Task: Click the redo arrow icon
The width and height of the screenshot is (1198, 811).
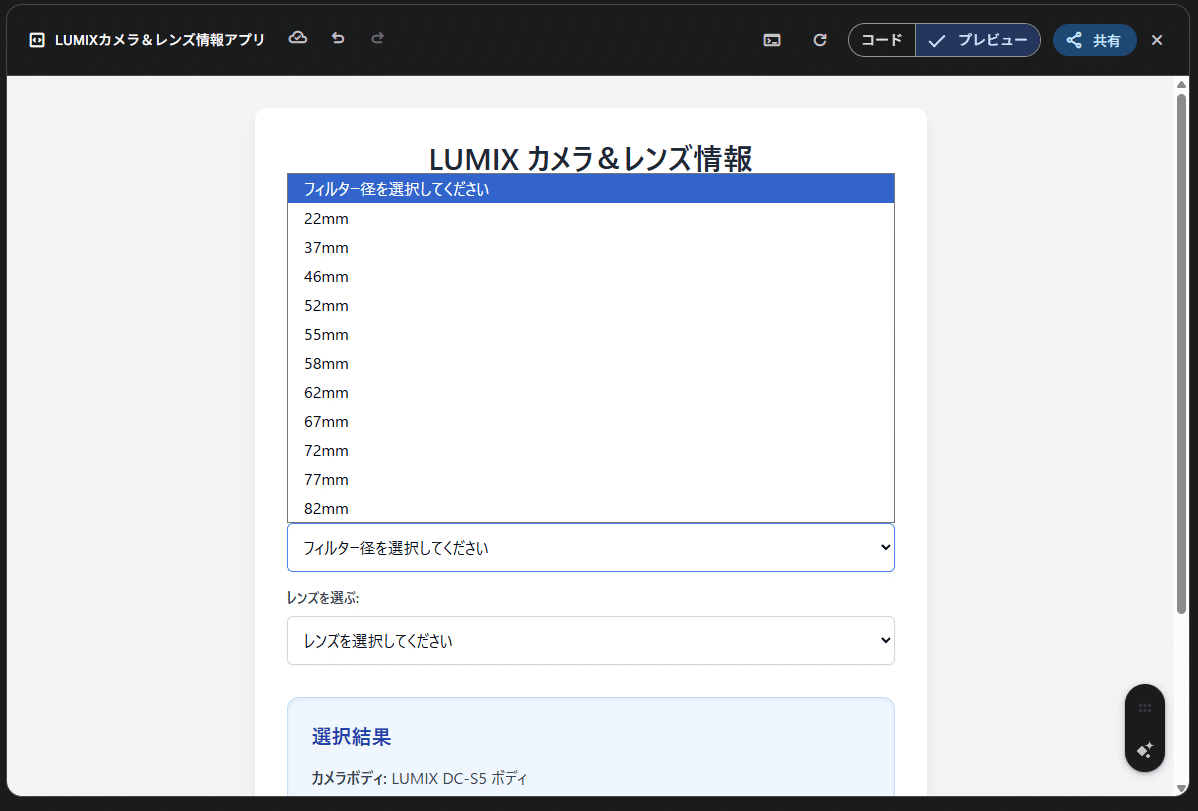Action: (x=377, y=38)
